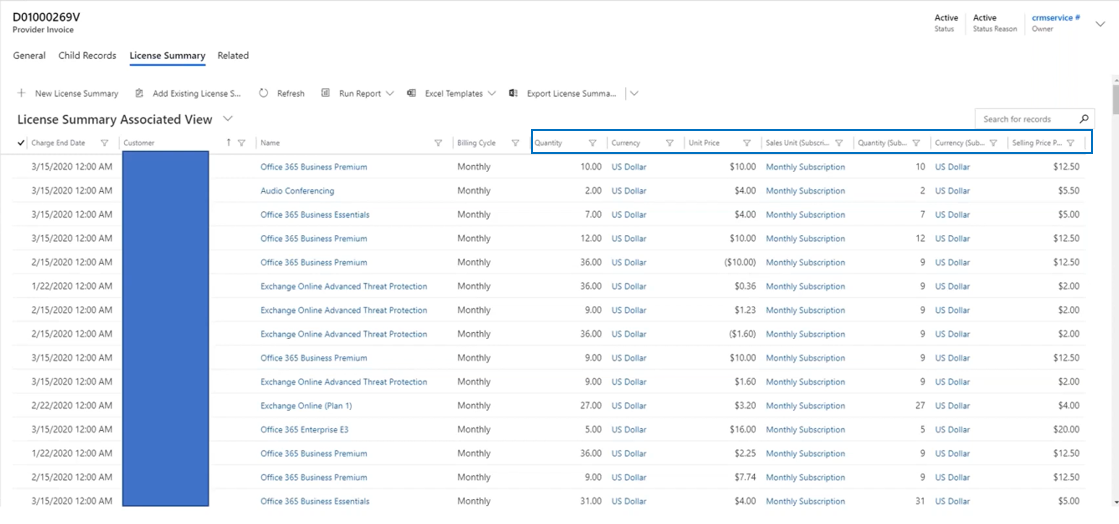Open Customer column filter funnel
The height and width of the screenshot is (524, 1119).
tap(241, 143)
